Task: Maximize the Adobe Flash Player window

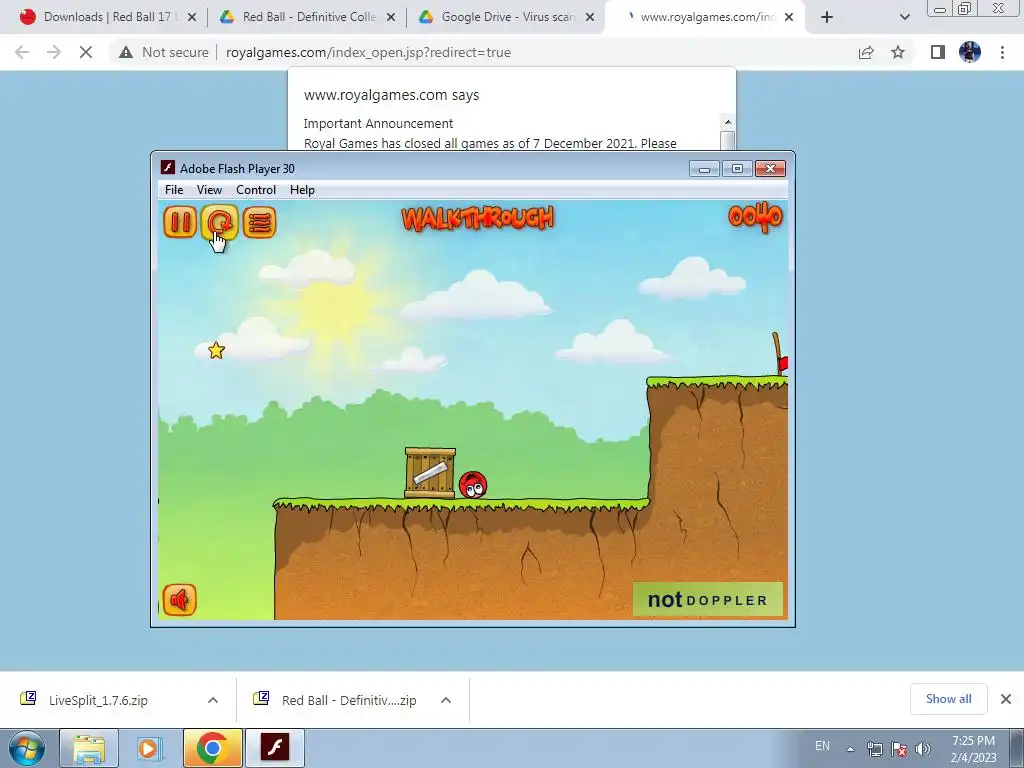Action: (737, 169)
